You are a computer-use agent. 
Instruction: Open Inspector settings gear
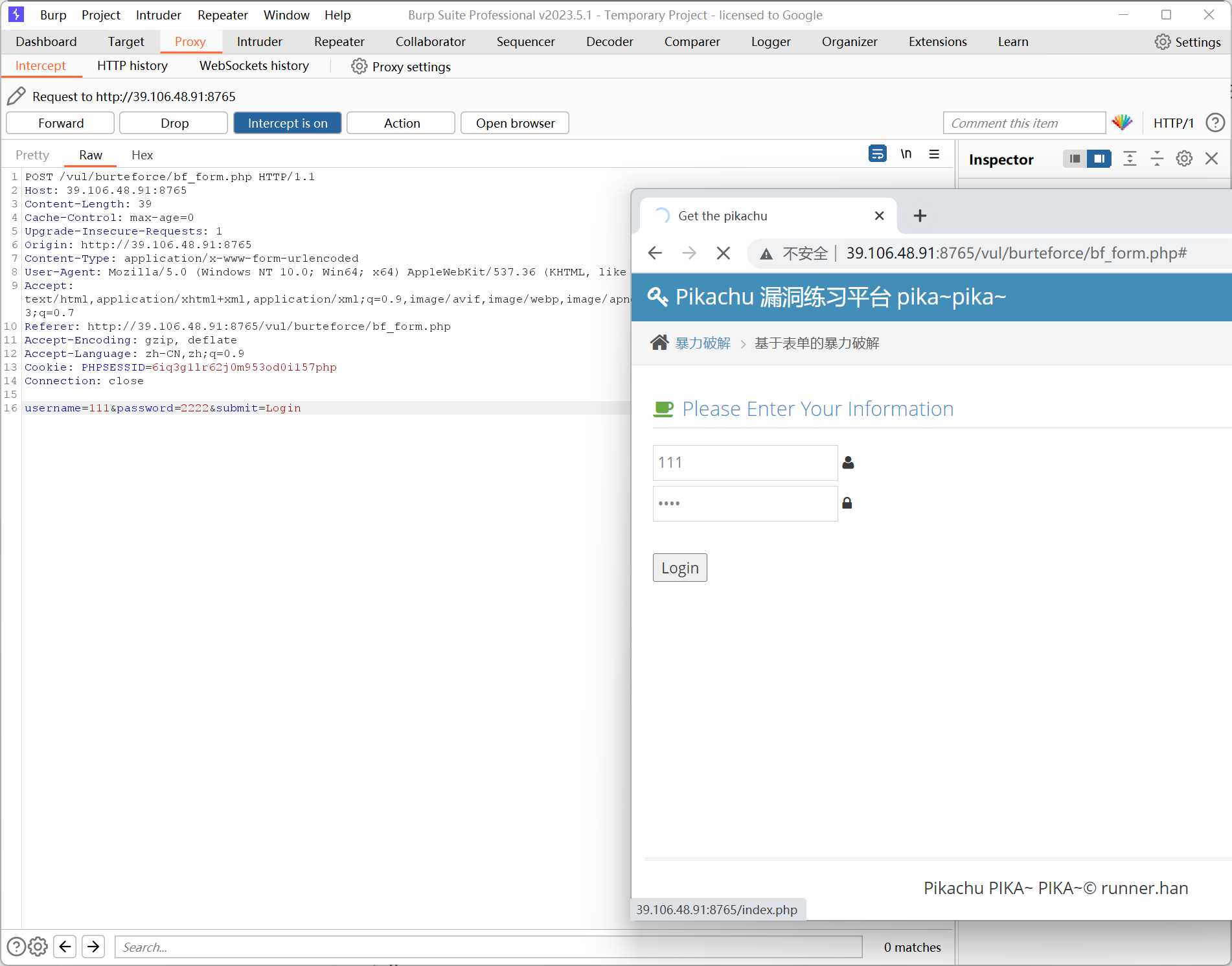pyautogui.click(x=1184, y=159)
